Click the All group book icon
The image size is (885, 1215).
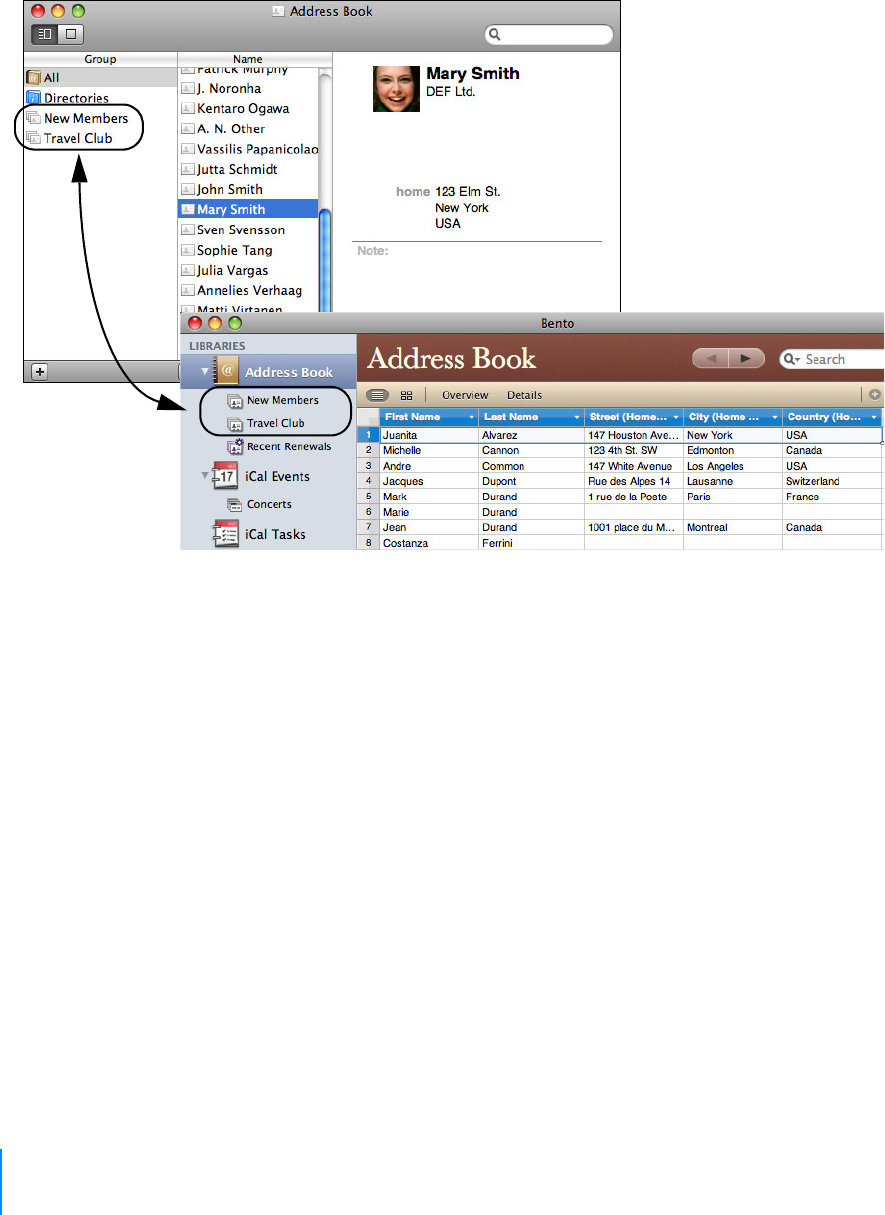[x=33, y=77]
